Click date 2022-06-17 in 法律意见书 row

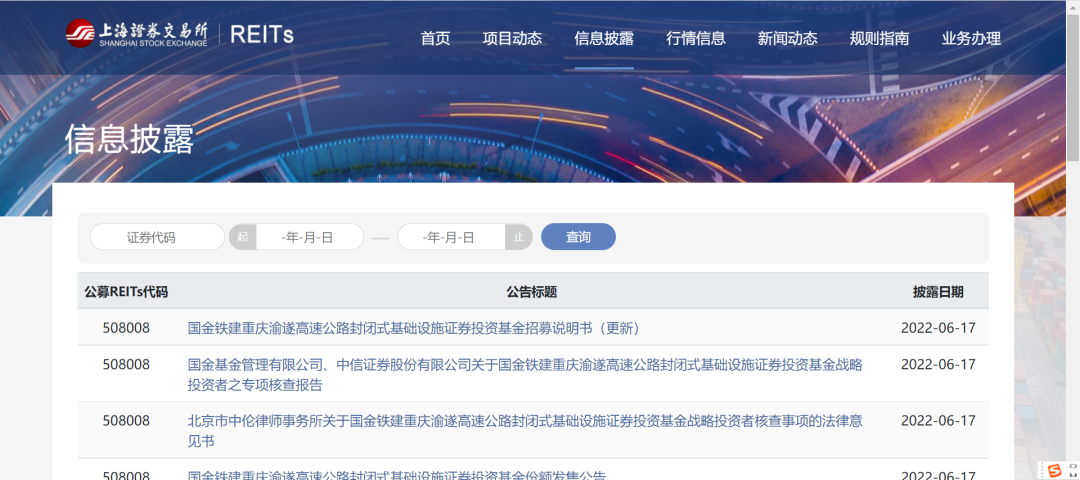coord(938,420)
